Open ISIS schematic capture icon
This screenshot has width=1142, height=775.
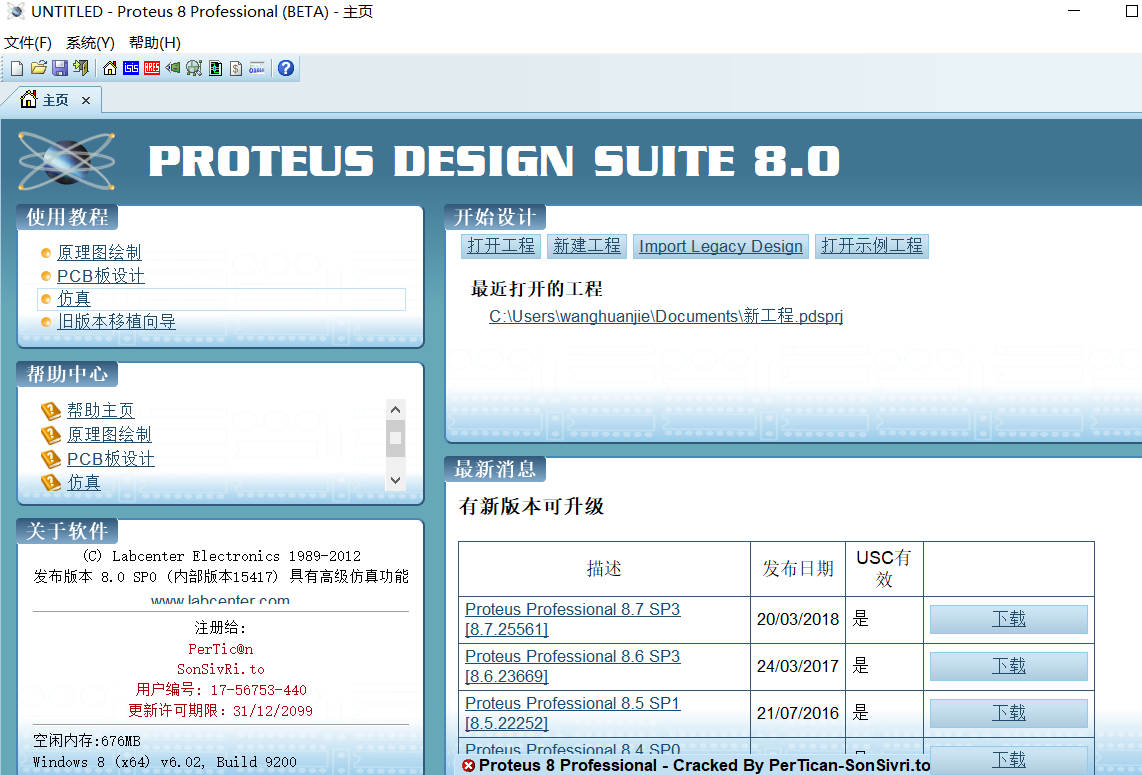pos(131,68)
